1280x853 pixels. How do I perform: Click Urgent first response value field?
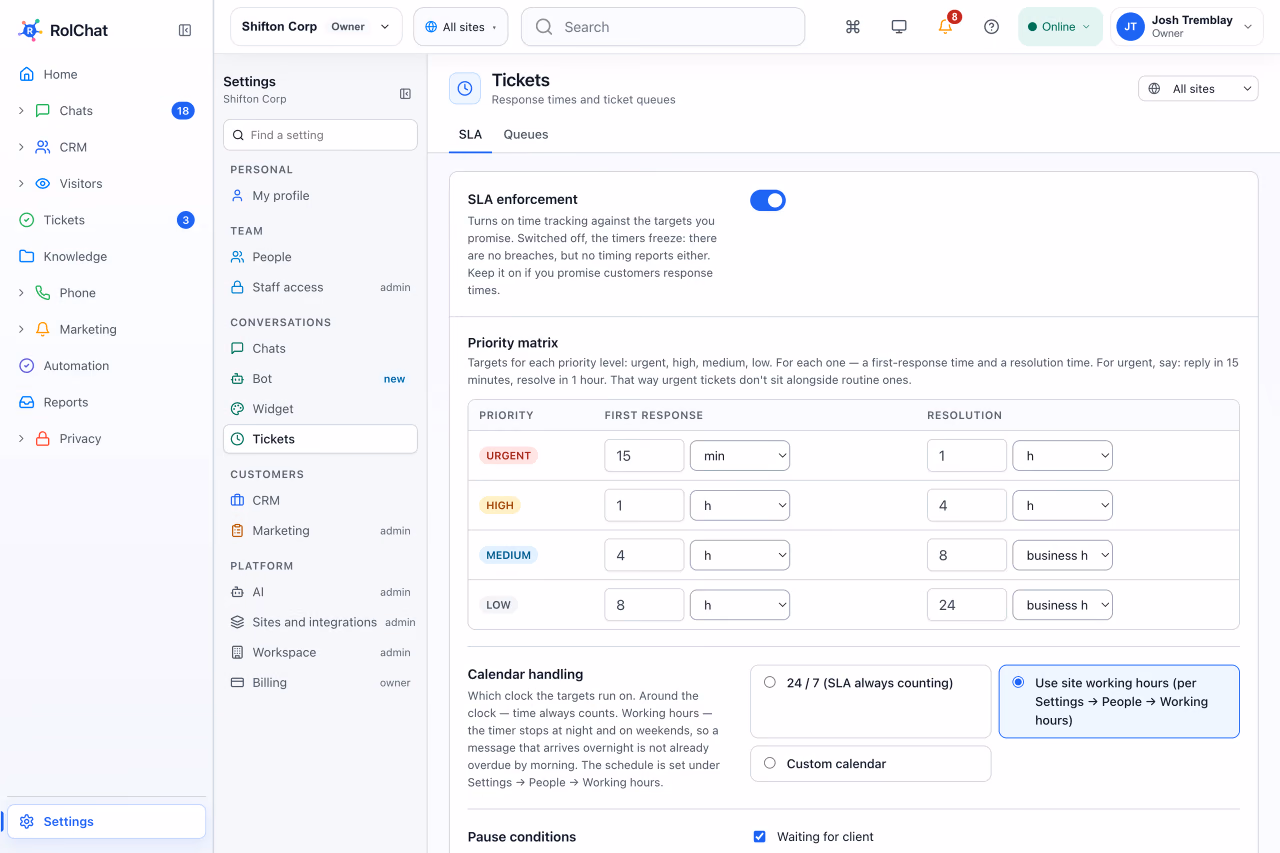pyautogui.click(x=644, y=456)
